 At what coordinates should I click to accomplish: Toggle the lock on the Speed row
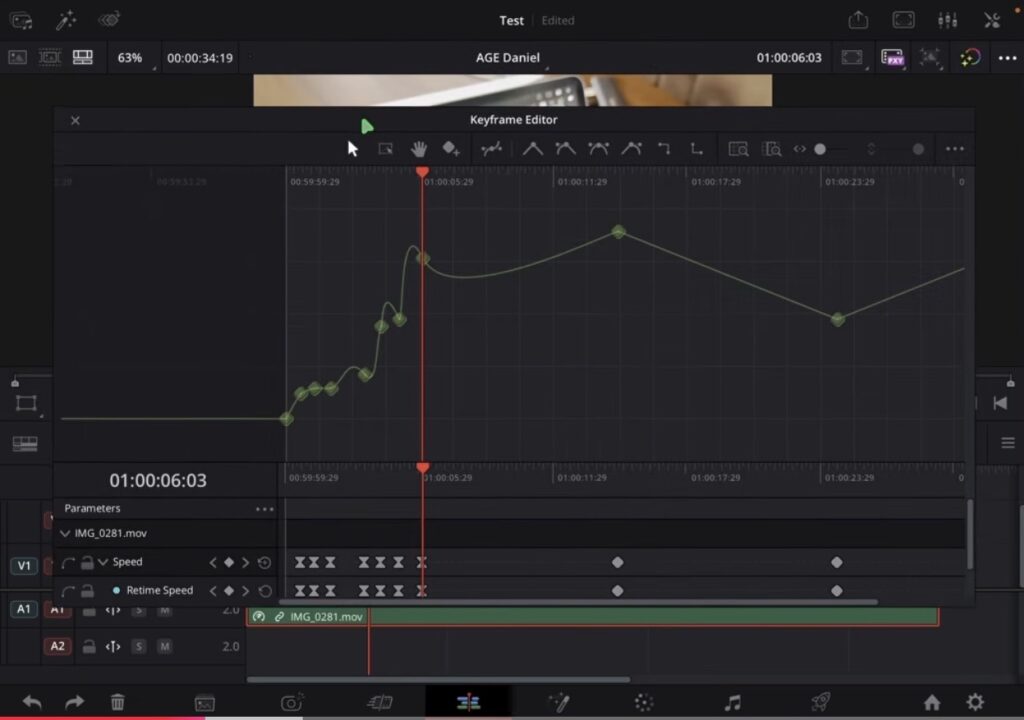click(x=87, y=562)
